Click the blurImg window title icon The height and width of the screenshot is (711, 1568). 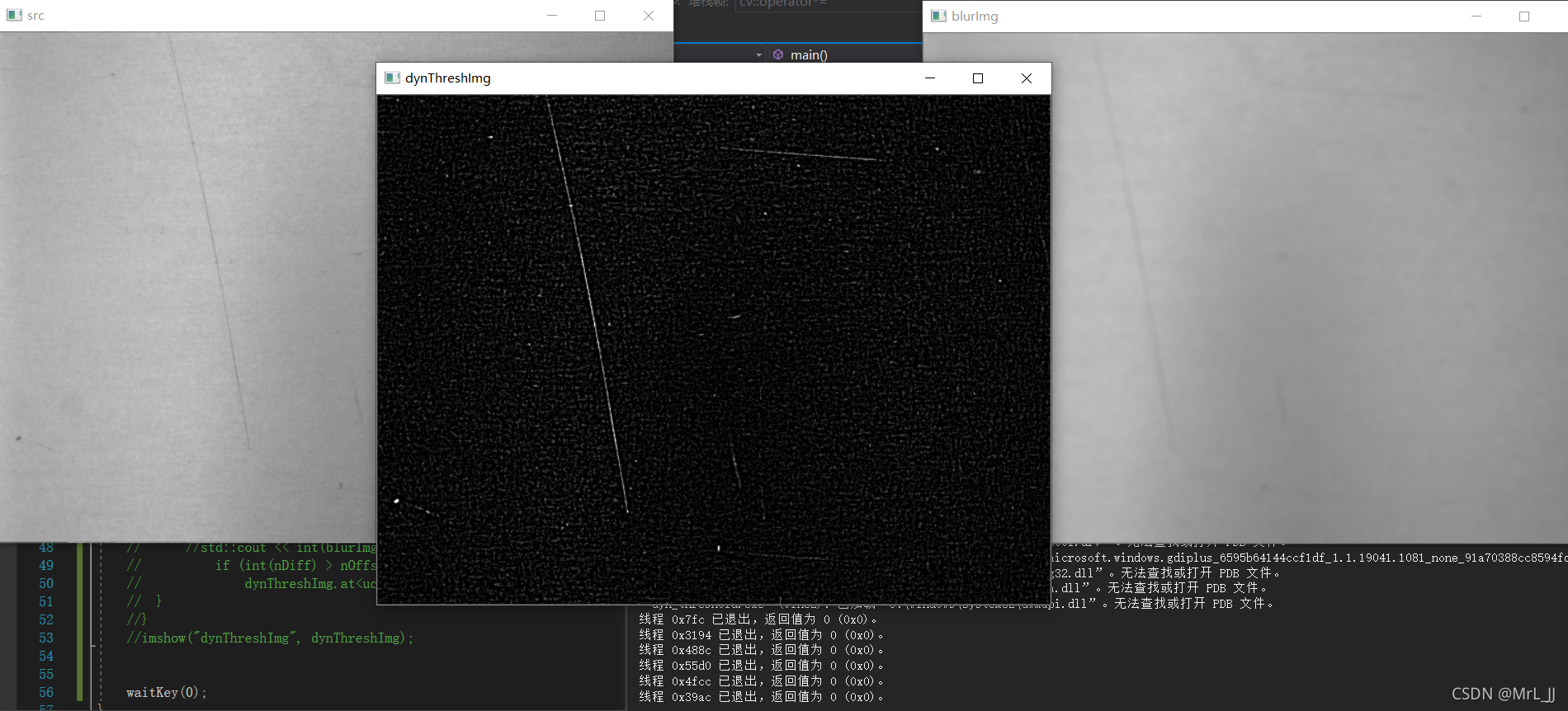click(938, 16)
